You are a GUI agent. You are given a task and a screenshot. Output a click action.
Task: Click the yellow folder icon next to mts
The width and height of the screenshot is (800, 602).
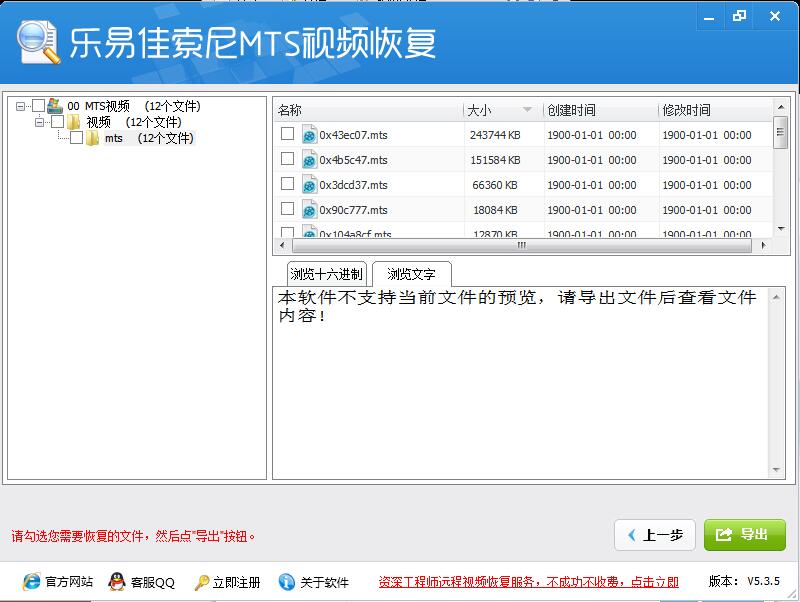tap(92, 138)
